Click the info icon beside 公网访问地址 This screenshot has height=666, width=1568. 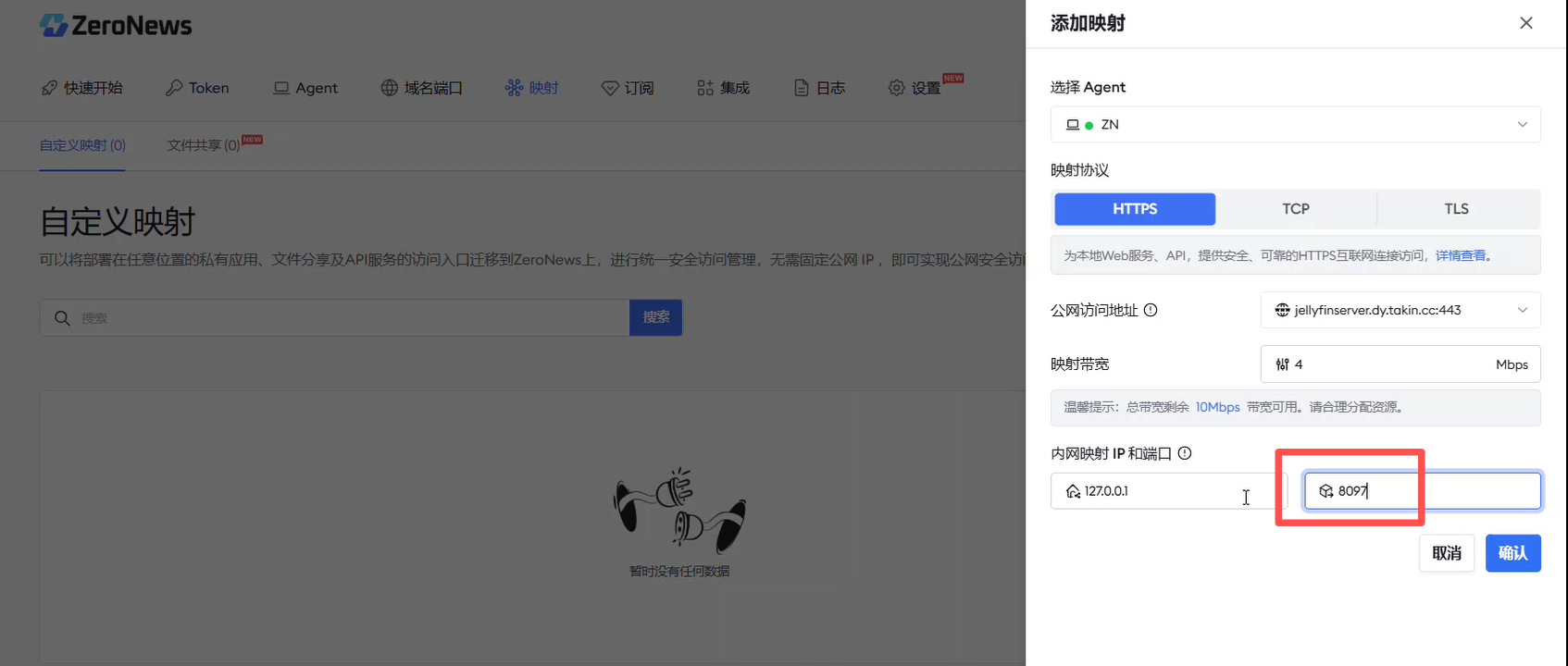pyautogui.click(x=1151, y=310)
